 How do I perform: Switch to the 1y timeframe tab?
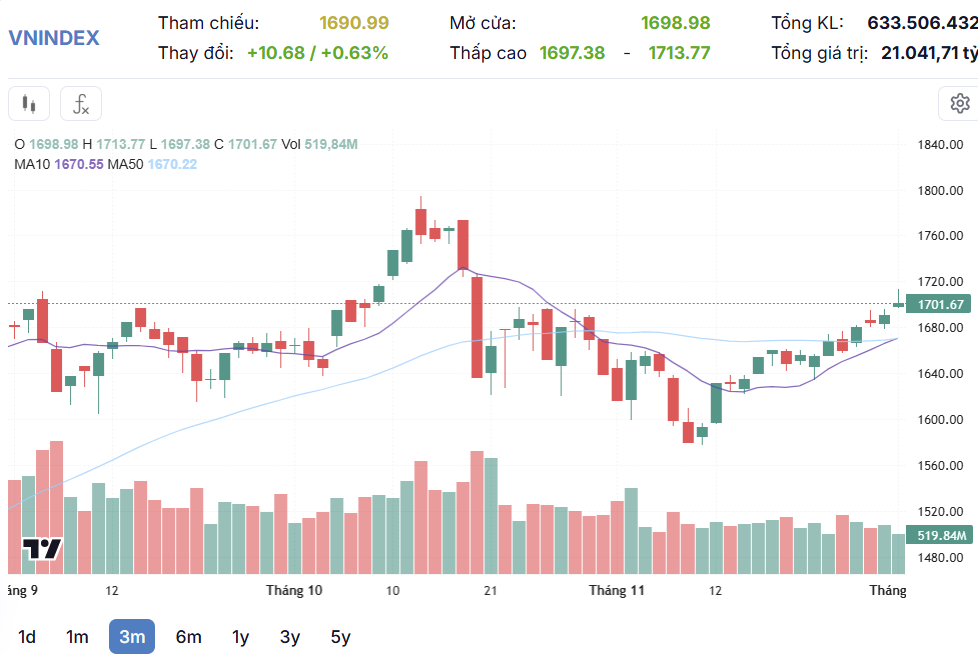(240, 636)
